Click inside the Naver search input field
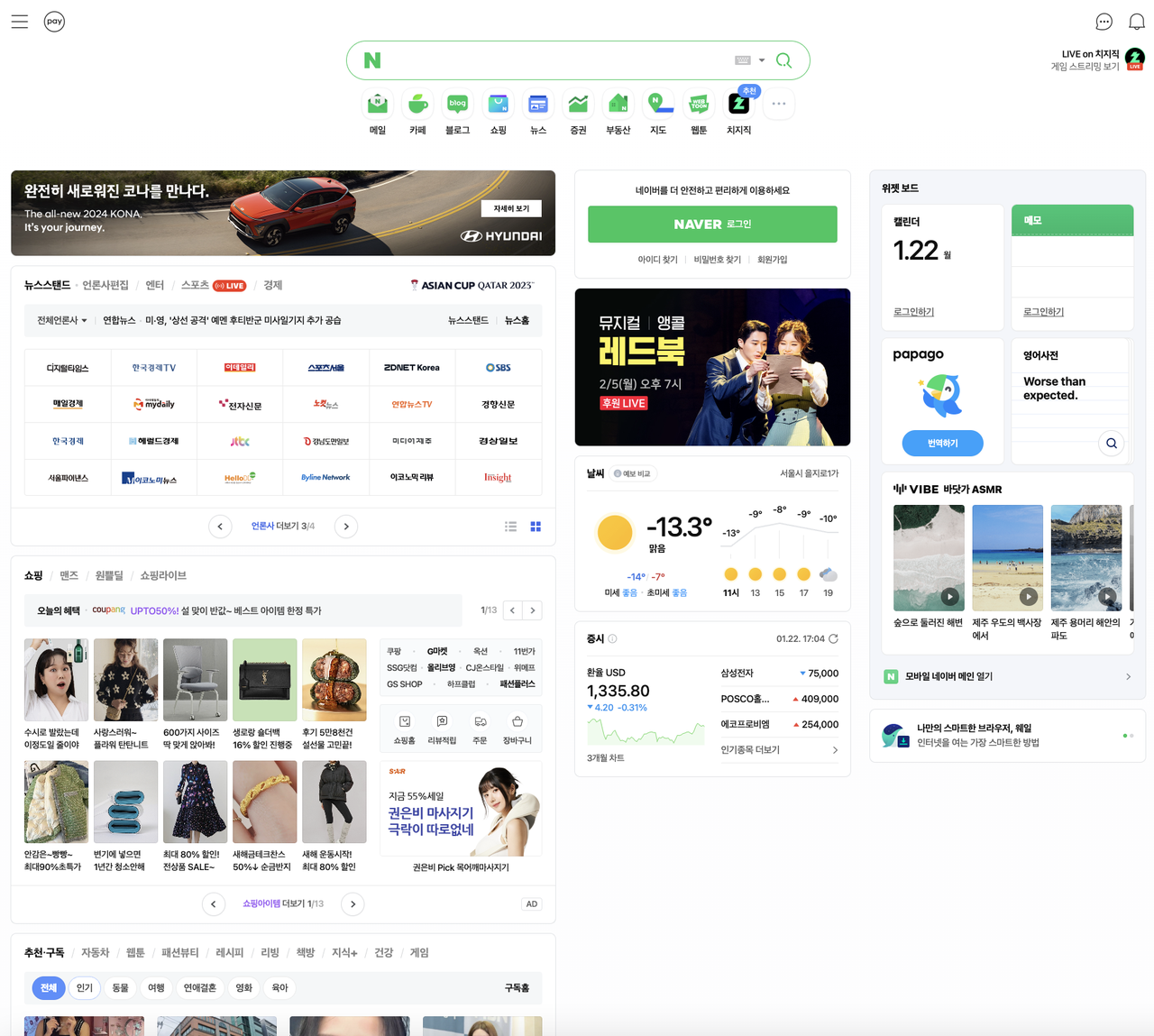 559,60
